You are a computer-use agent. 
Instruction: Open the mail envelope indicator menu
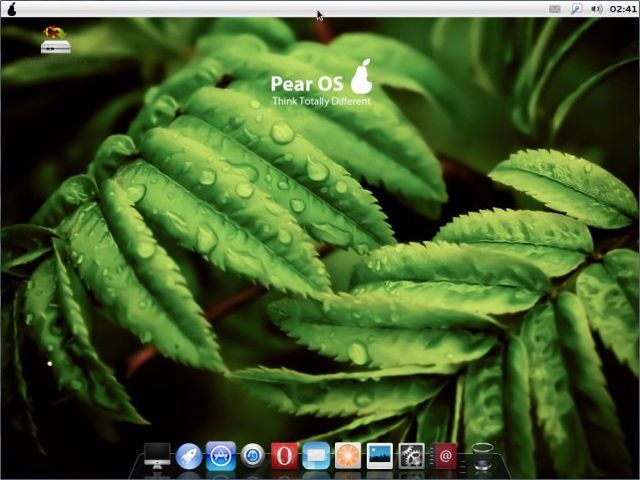click(555, 8)
